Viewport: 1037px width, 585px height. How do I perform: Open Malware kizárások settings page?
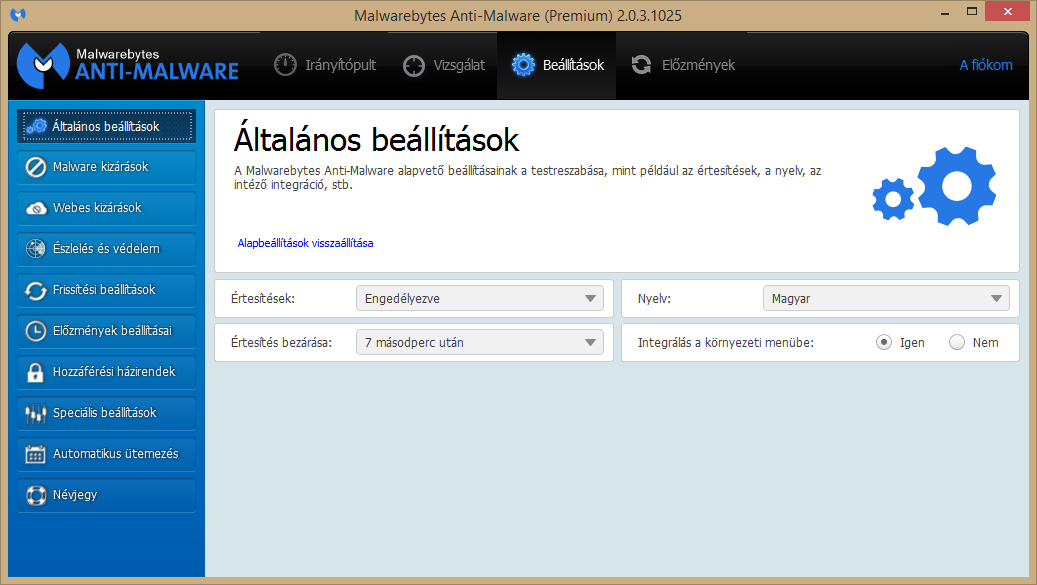click(x=106, y=167)
